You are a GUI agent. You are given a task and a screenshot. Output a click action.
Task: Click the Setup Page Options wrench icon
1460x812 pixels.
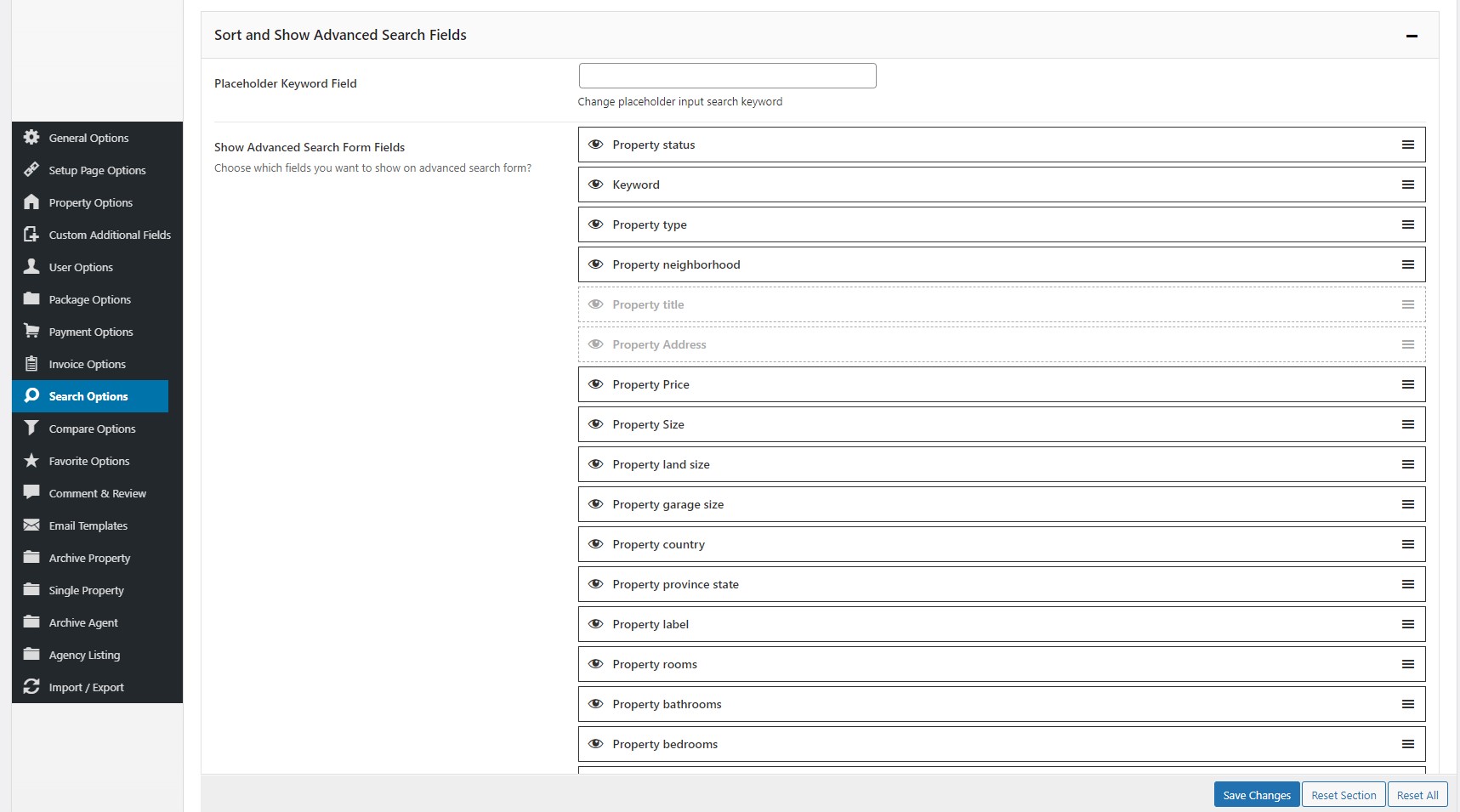[31, 169]
